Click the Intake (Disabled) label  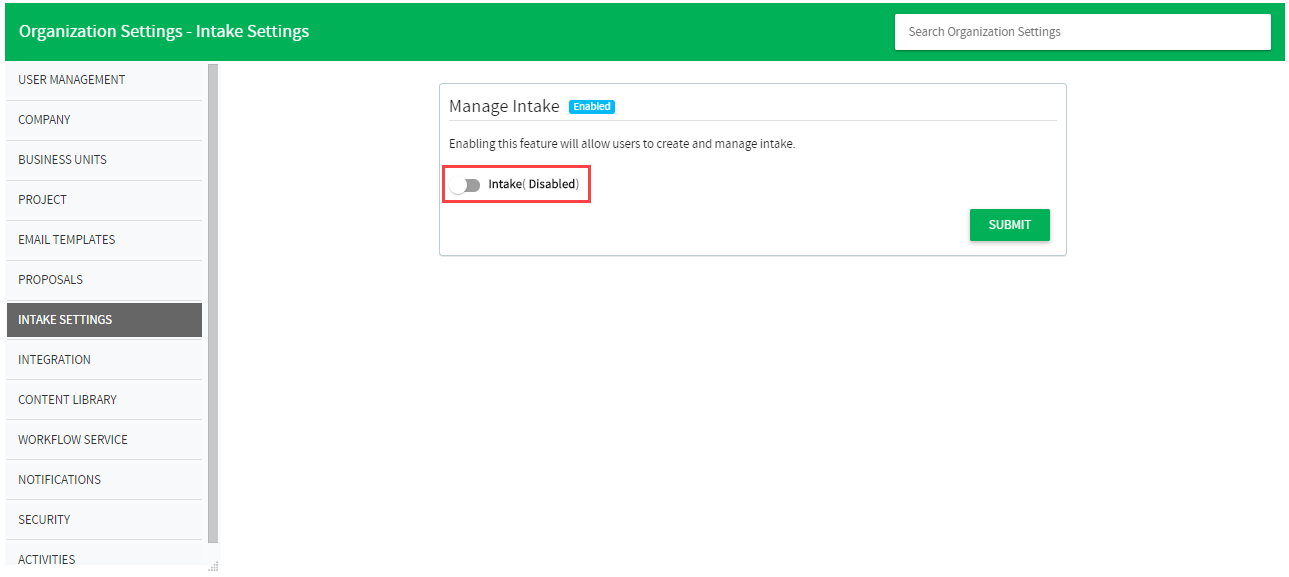point(534,185)
